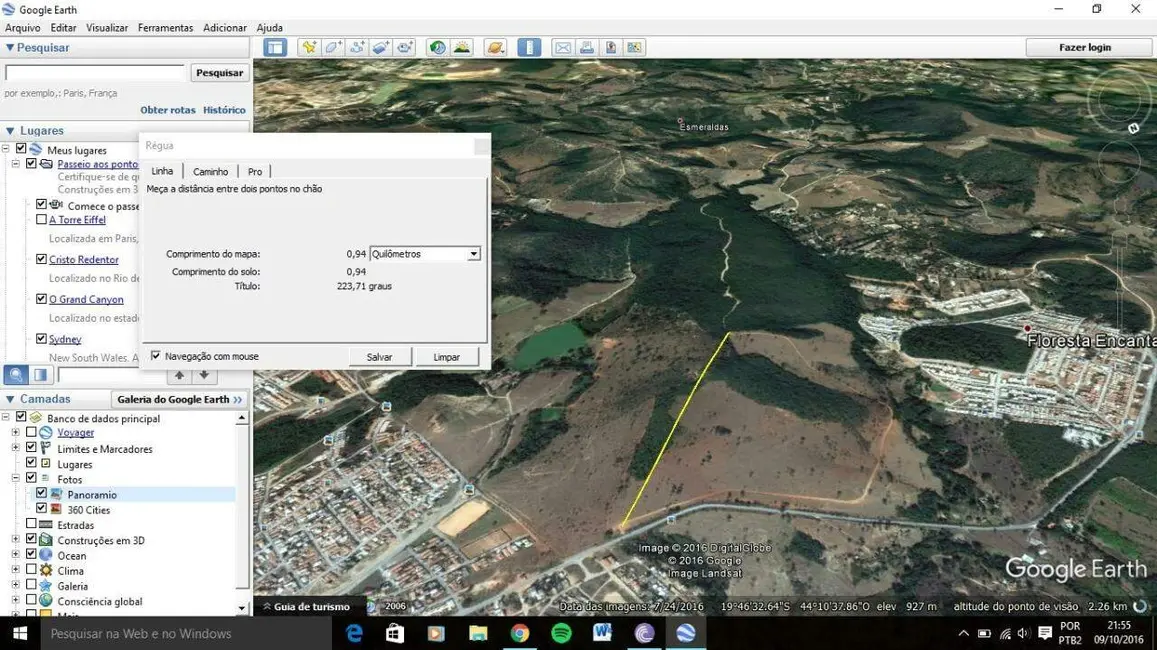Screen dimensions: 1157x650
Task: Click the search input field
Action: pos(95,73)
